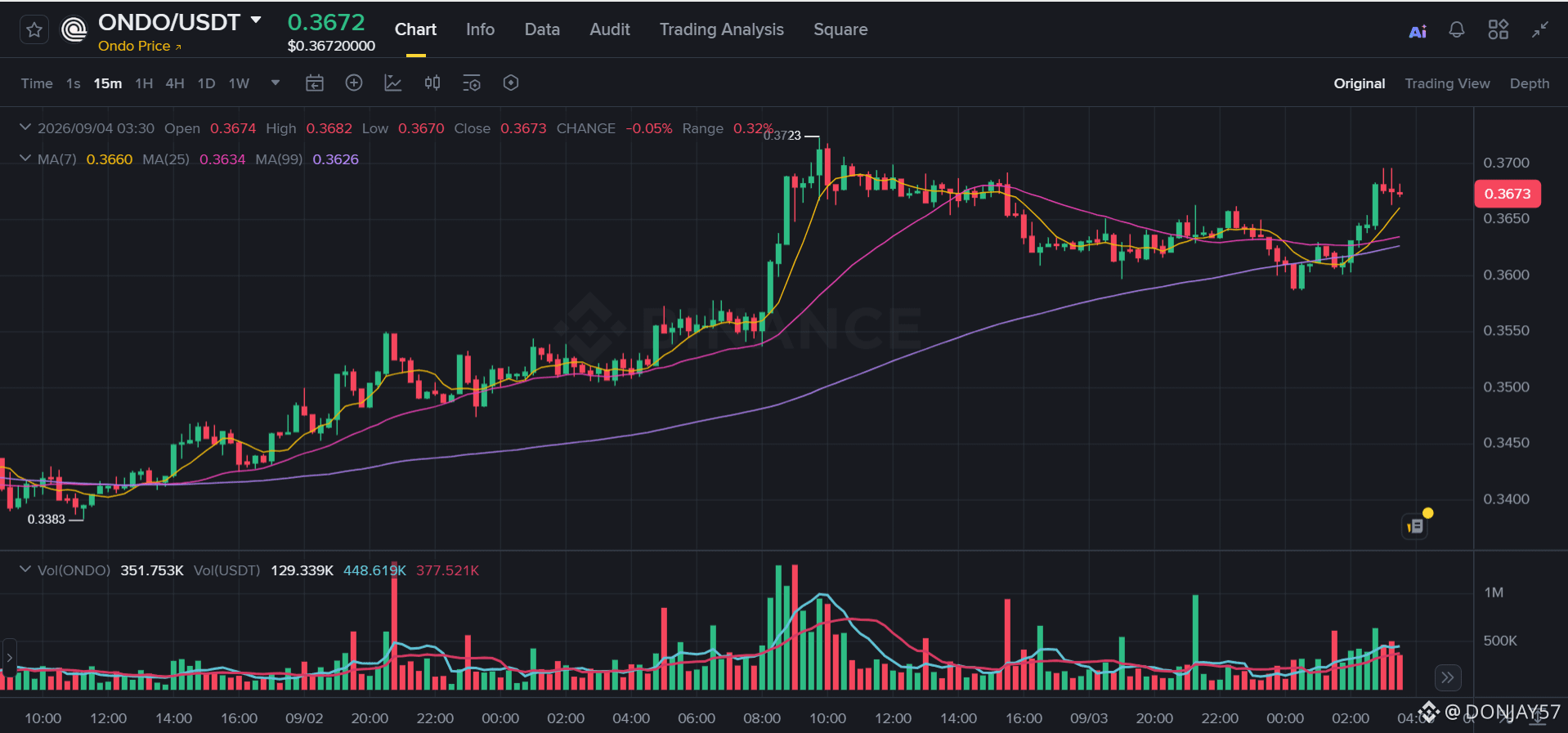This screenshot has height=733, width=1568.
Task: Jump to latest candles double-arrow button
Action: 1448,677
